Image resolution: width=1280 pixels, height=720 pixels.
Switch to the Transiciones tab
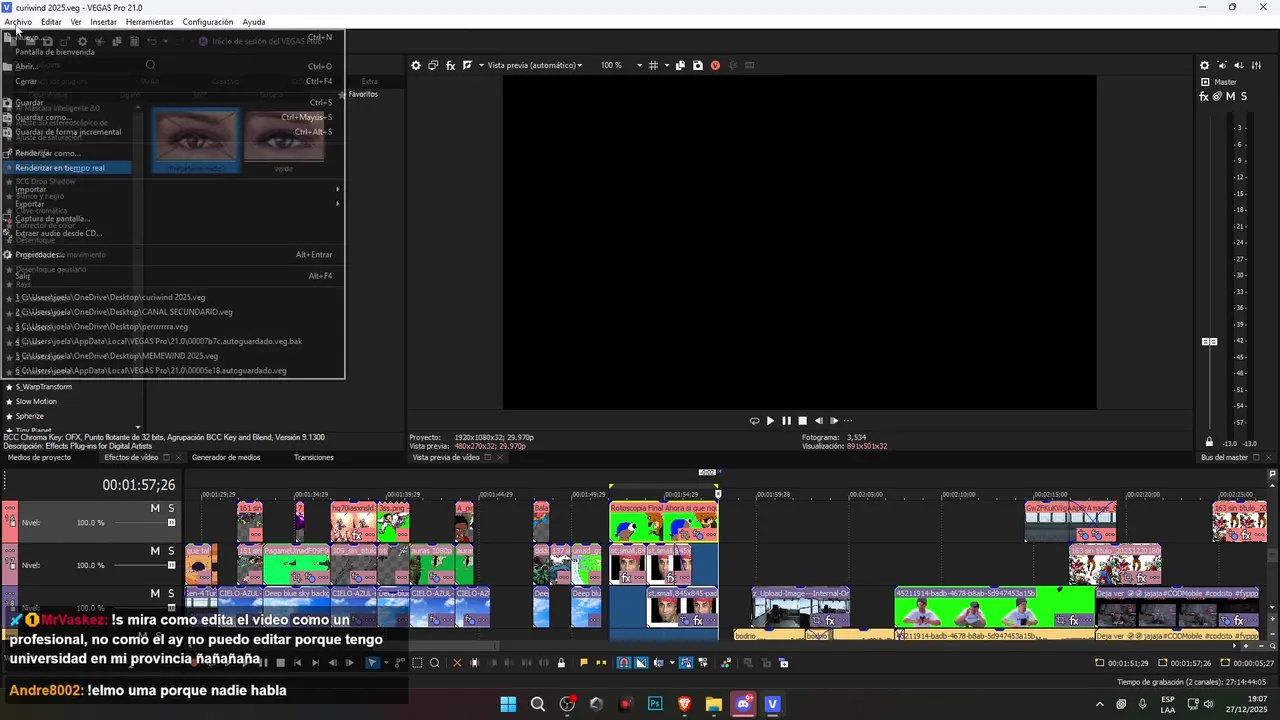click(313, 457)
